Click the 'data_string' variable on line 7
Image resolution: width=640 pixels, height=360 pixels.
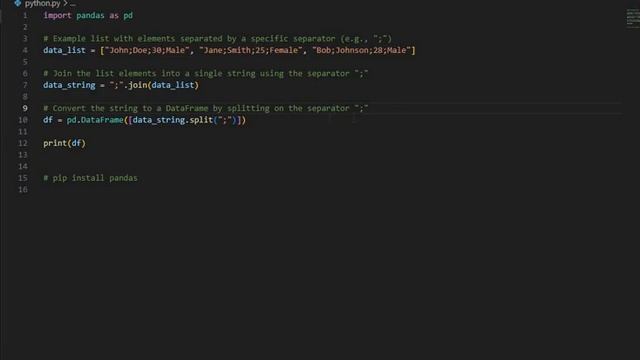[x=69, y=85]
